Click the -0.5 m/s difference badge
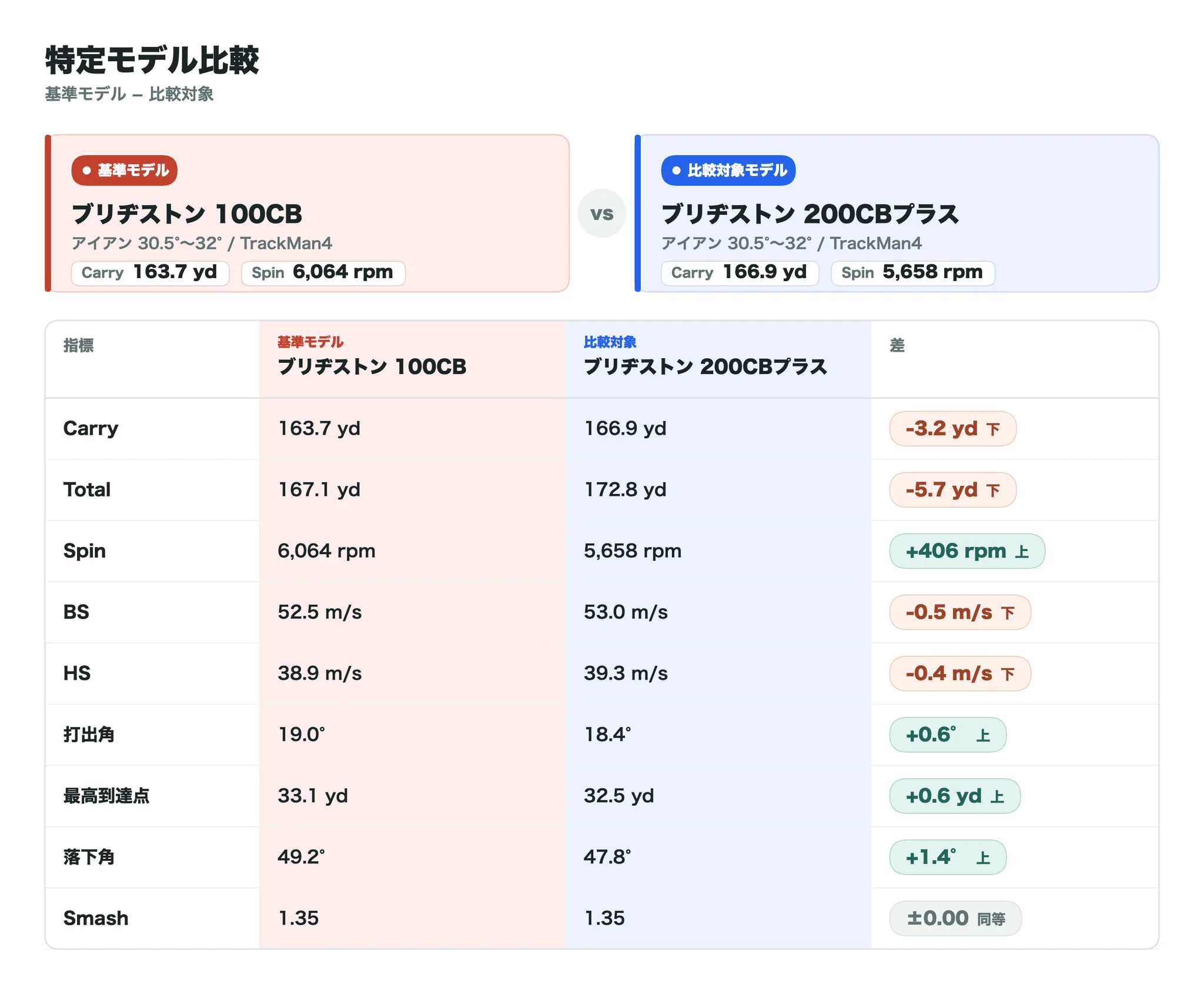Image resolution: width=1204 pixels, height=994 pixels. (960, 612)
